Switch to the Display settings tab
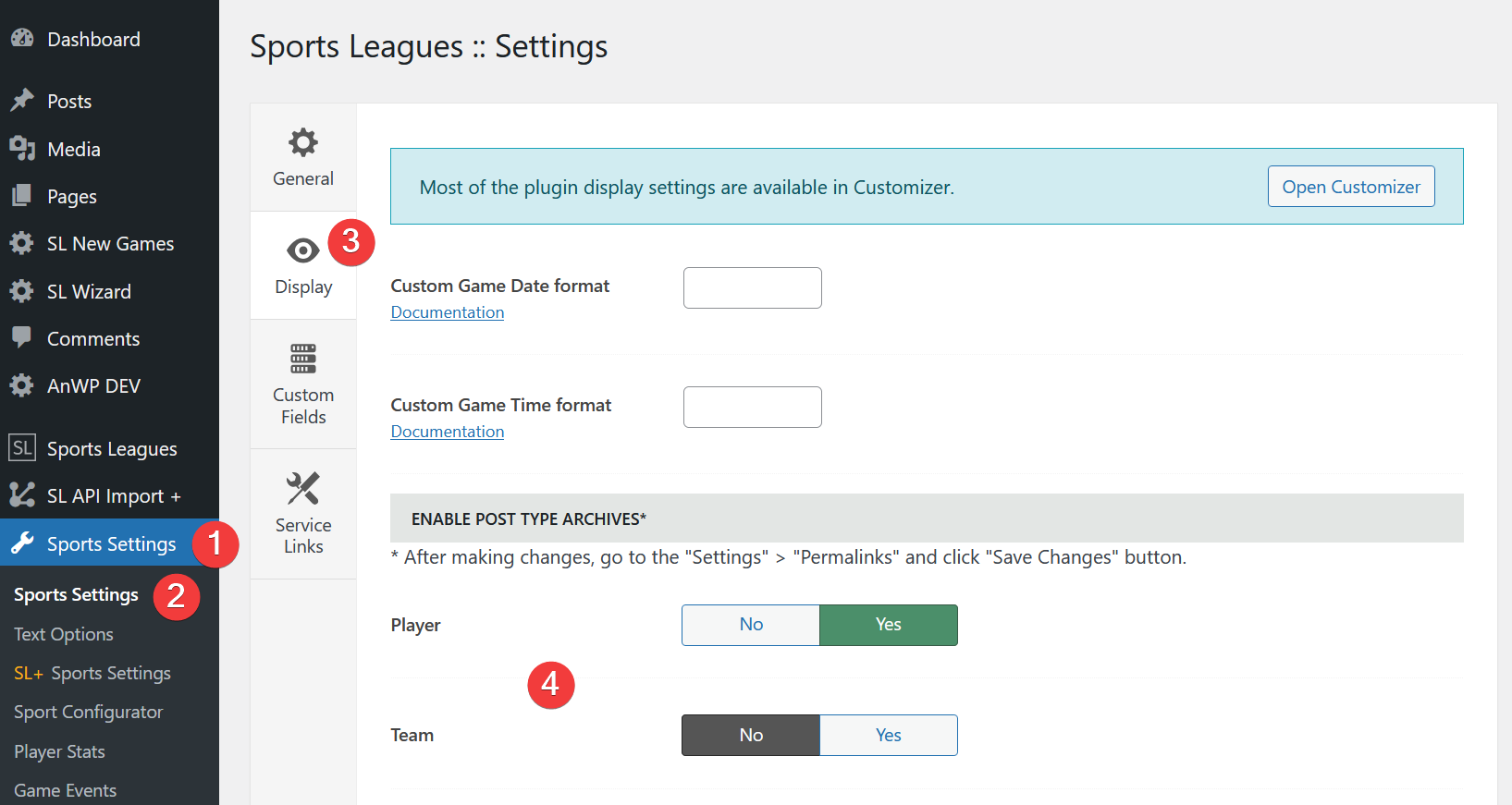The height and width of the screenshot is (805, 1512). pyautogui.click(x=303, y=265)
